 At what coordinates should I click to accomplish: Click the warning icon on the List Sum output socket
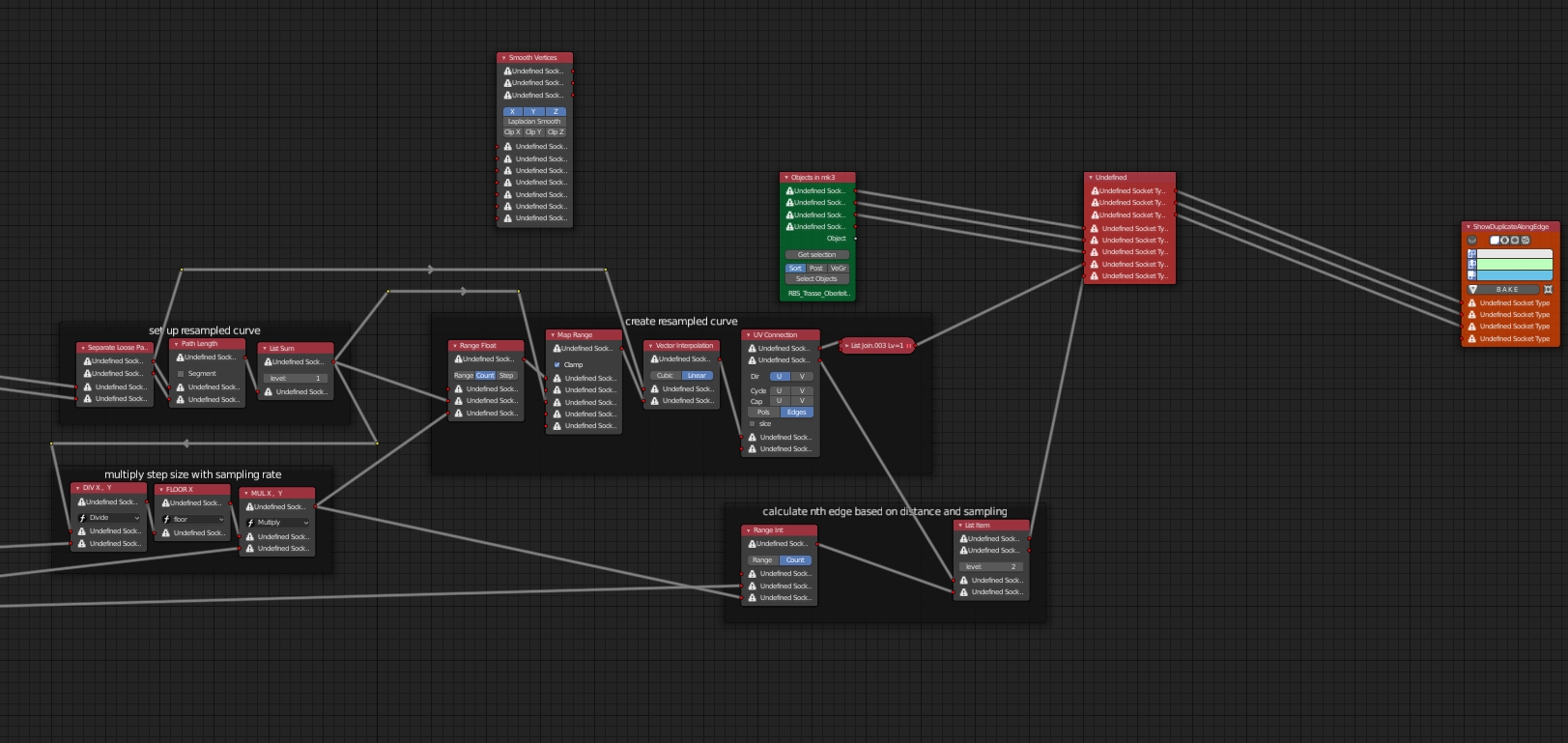tap(268, 362)
